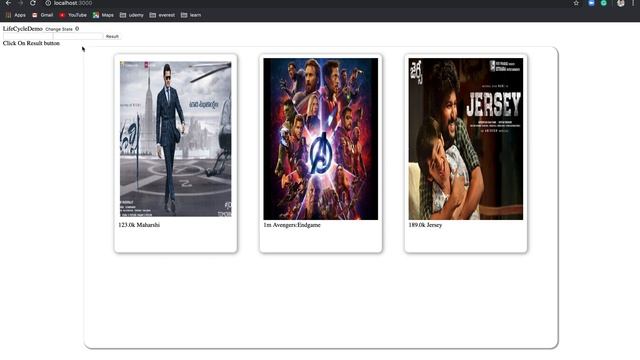This screenshot has width=640, height=360.
Task: Open the green extension icon in toolbar
Action: coord(603,3)
